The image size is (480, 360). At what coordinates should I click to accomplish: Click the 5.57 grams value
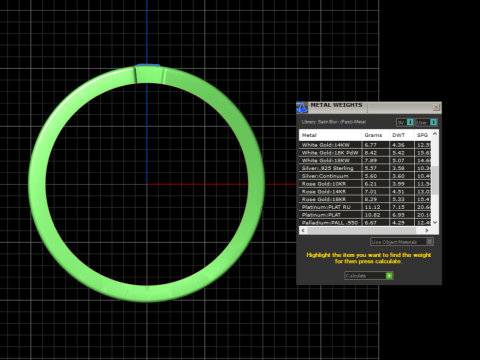tap(370, 168)
